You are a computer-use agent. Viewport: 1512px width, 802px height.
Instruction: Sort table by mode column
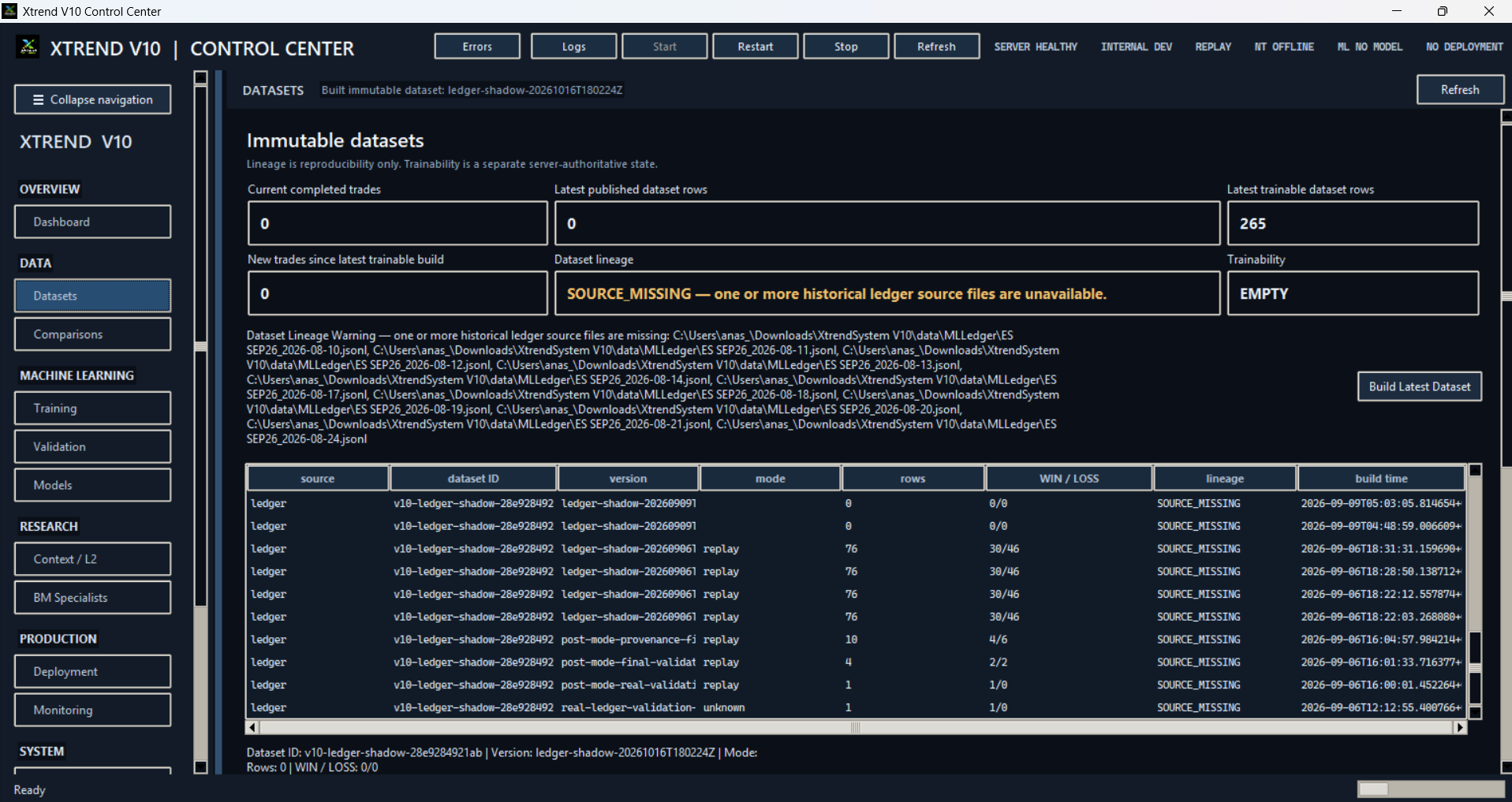(771, 479)
